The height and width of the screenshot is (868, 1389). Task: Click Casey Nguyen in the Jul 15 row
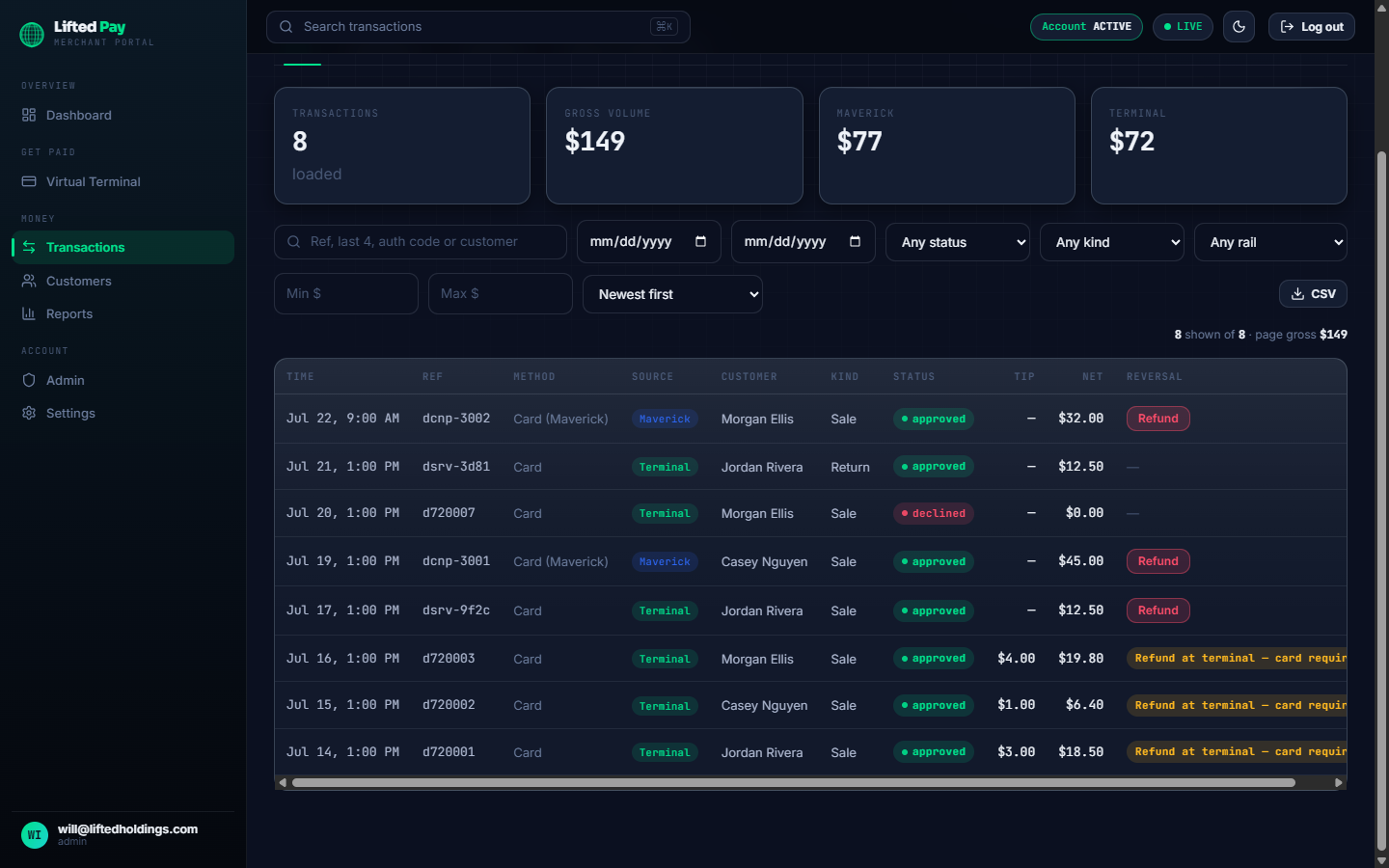coord(764,706)
